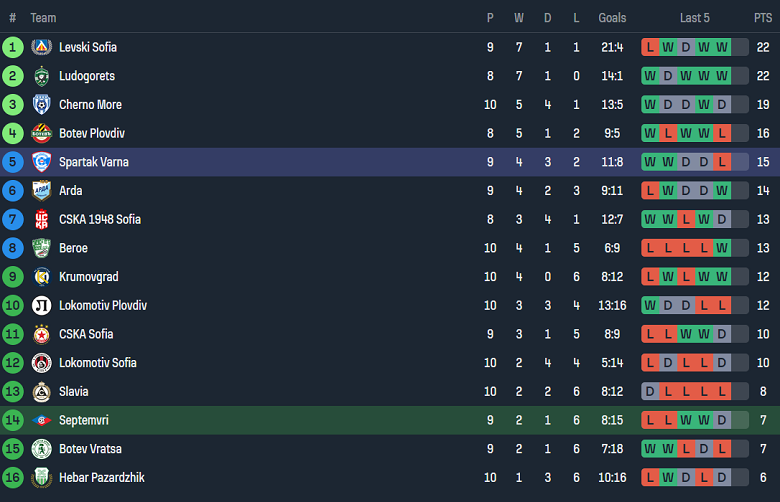Sort standings by Goals column header
The width and height of the screenshot is (780, 502).
tap(612, 18)
